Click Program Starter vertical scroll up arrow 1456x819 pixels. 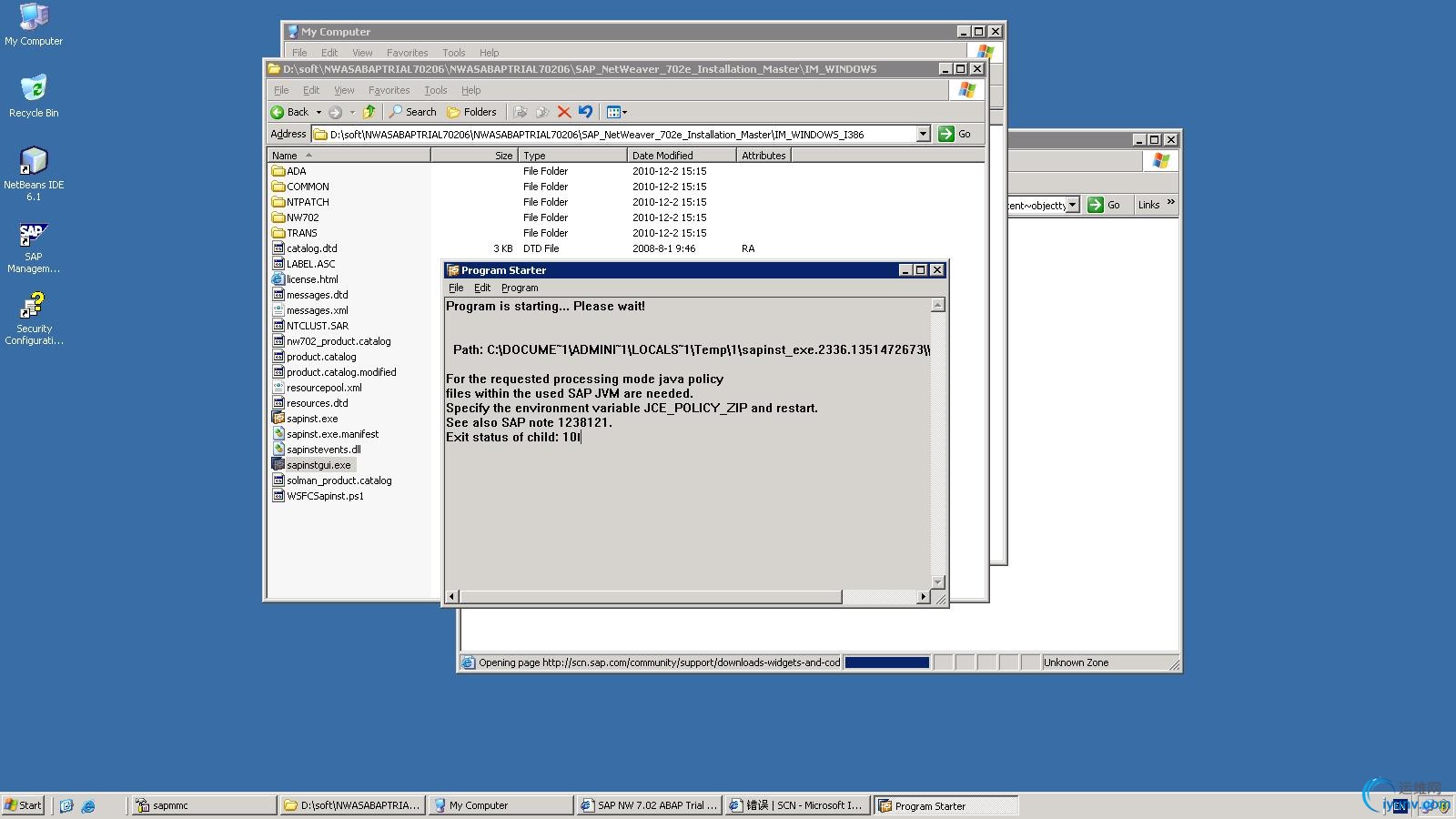(x=938, y=305)
